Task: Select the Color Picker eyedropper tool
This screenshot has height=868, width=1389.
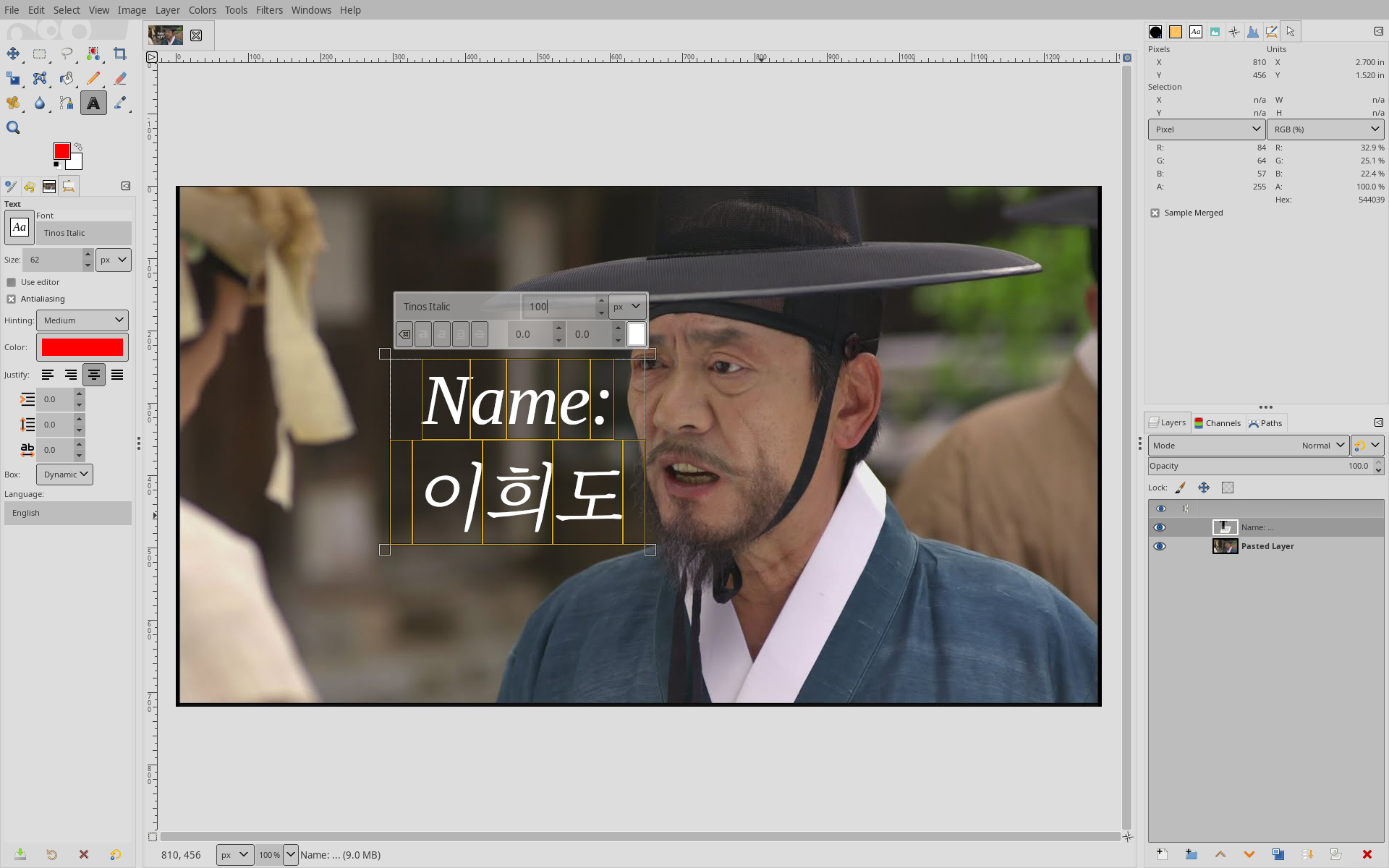Action: coord(120,103)
